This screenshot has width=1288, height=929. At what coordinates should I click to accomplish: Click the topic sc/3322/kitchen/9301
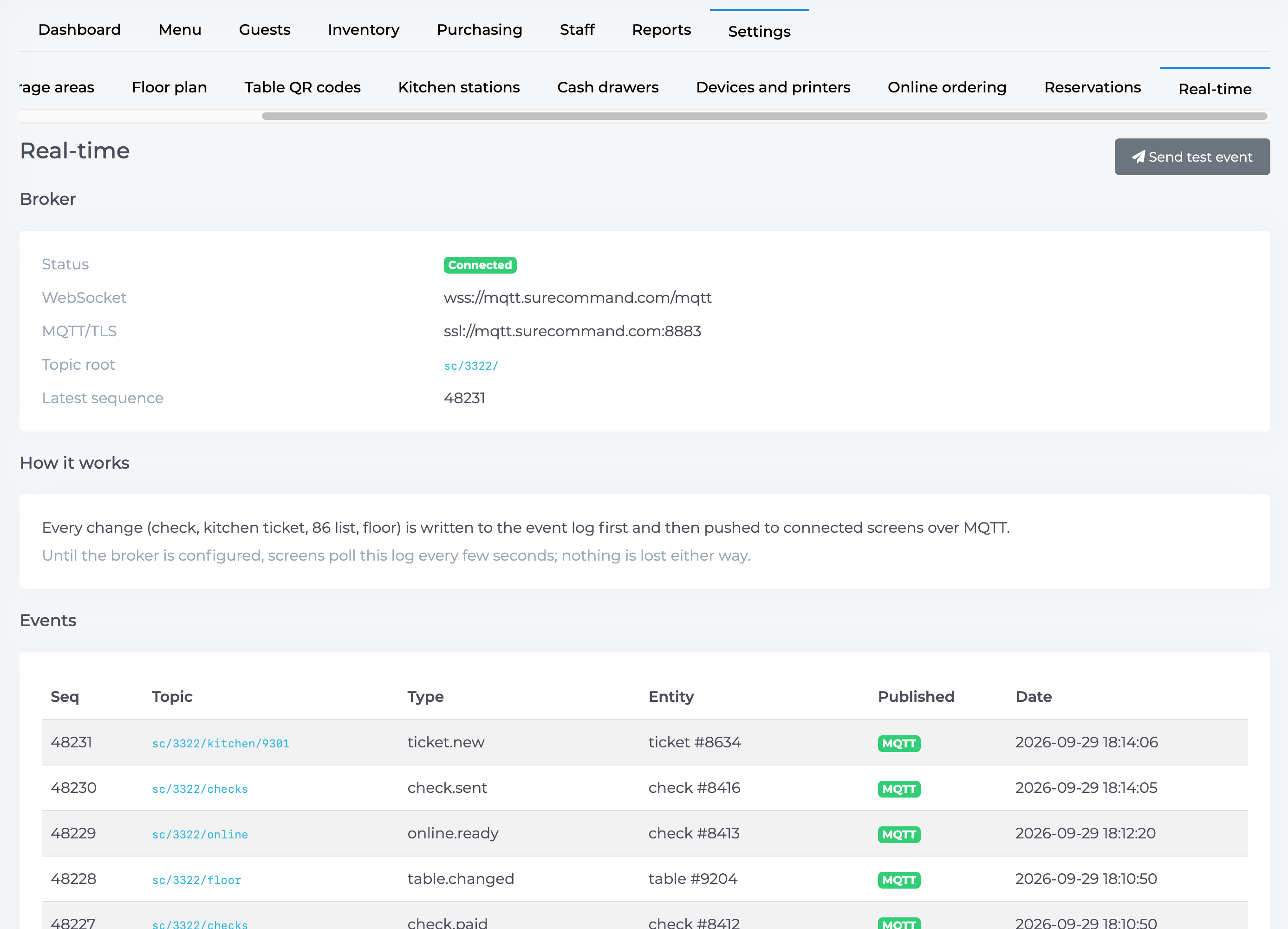pyautogui.click(x=221, y=743)
